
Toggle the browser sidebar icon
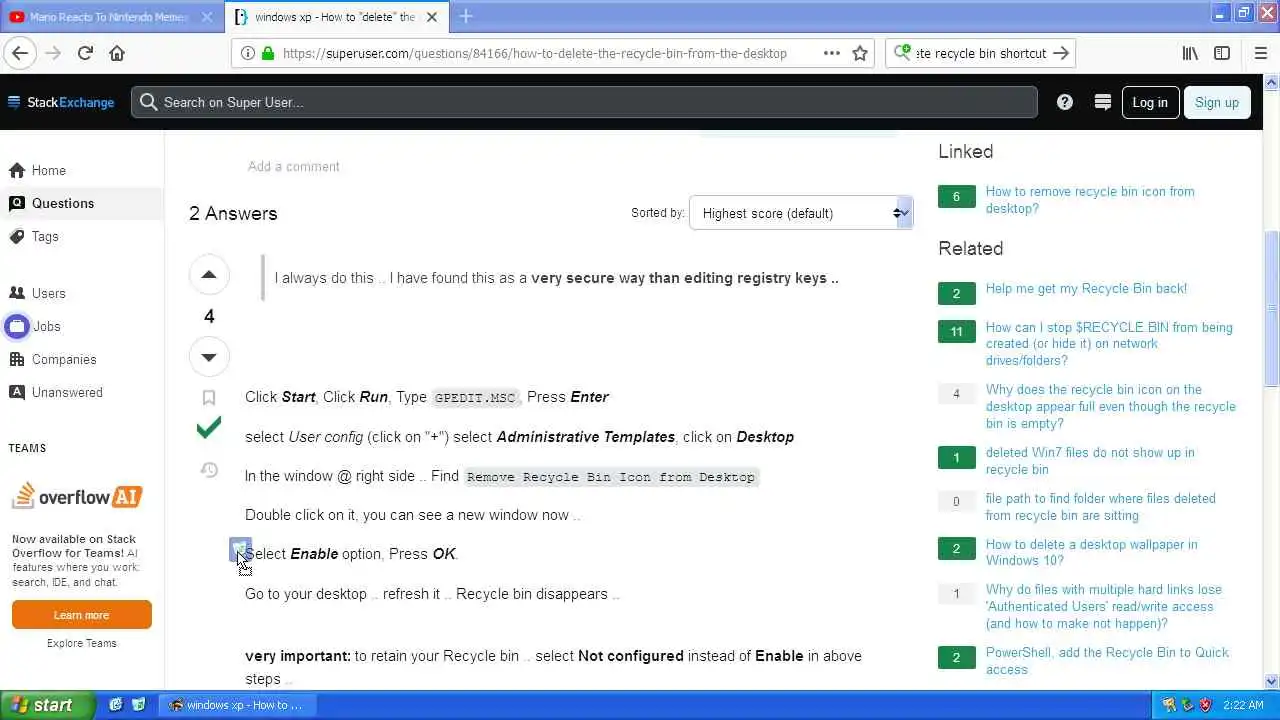click(1222, 53)
